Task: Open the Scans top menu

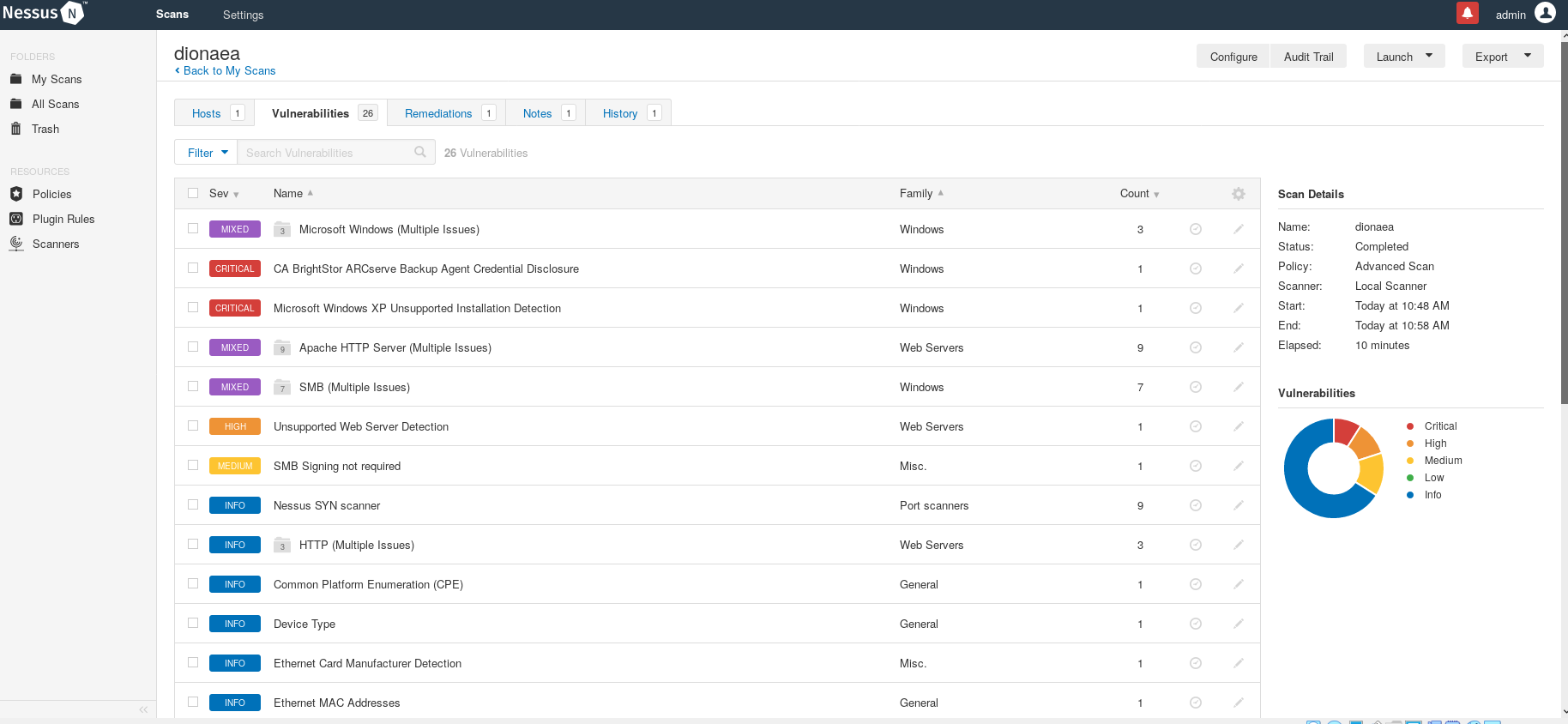Action: click(x=172, y=15)
